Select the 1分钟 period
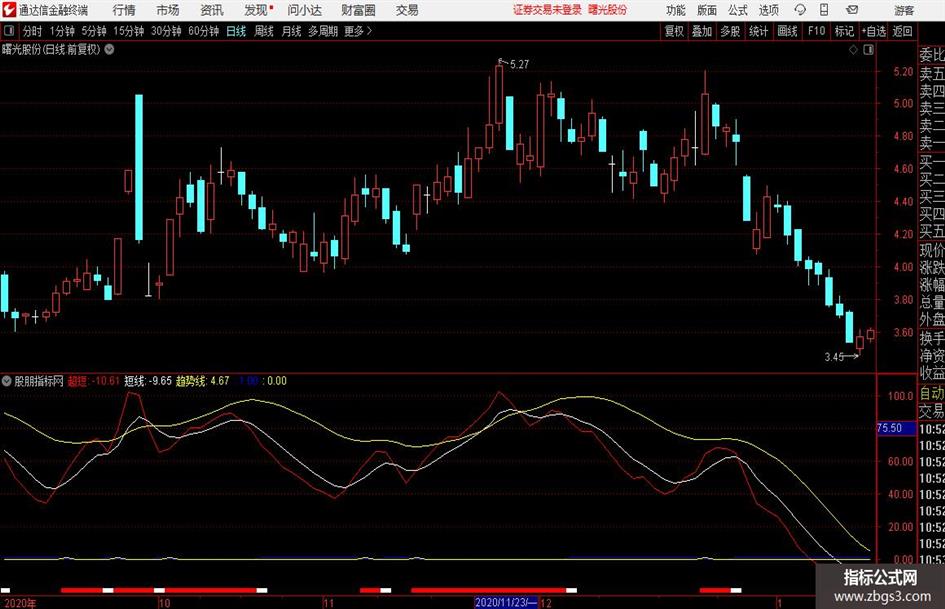 [x=62, y=31]
